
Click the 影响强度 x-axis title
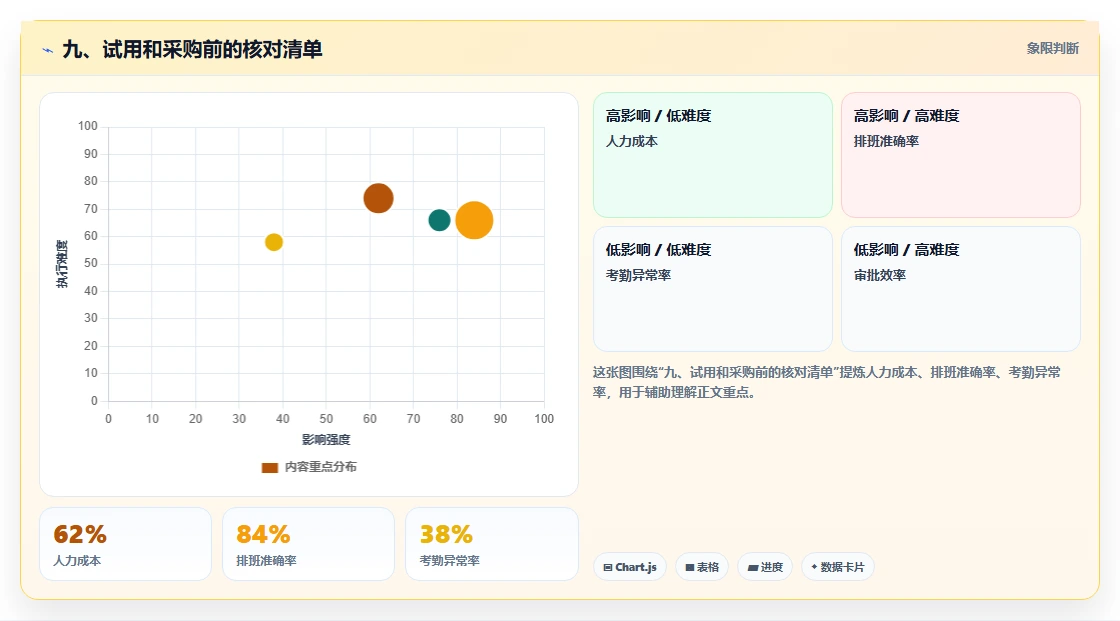coord(326,439)
